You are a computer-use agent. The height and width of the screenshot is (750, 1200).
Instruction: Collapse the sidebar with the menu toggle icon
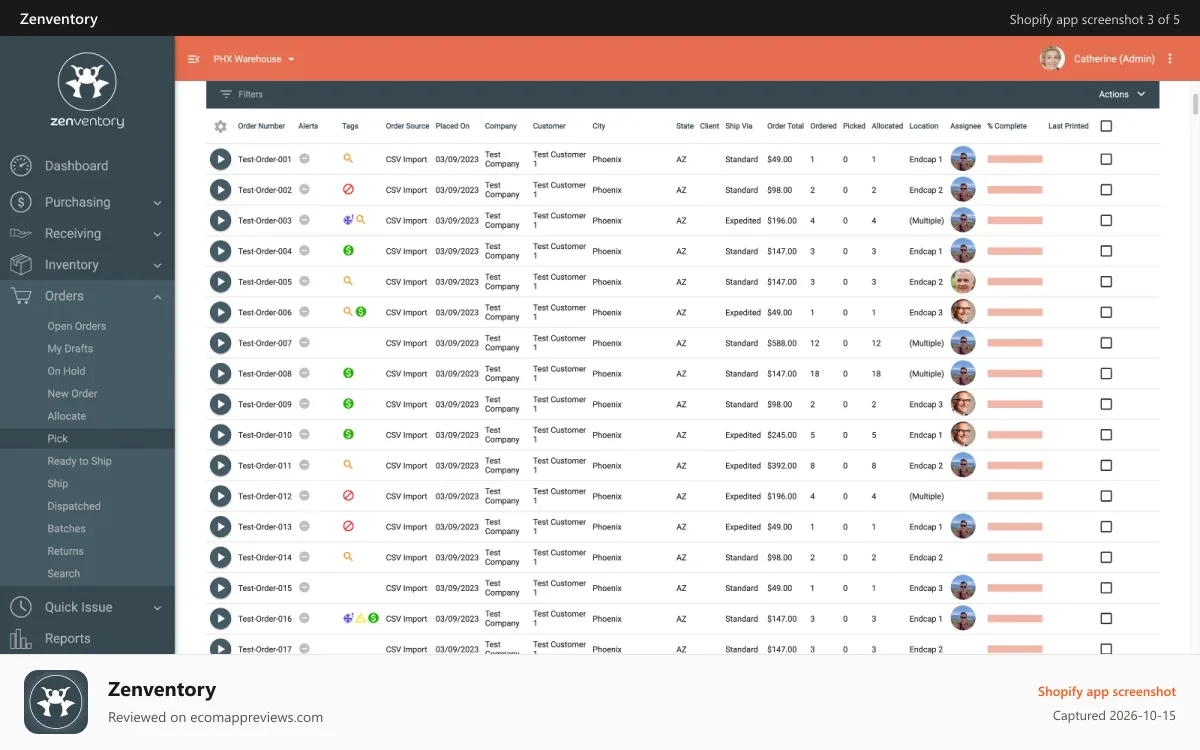tap(194, 59)
